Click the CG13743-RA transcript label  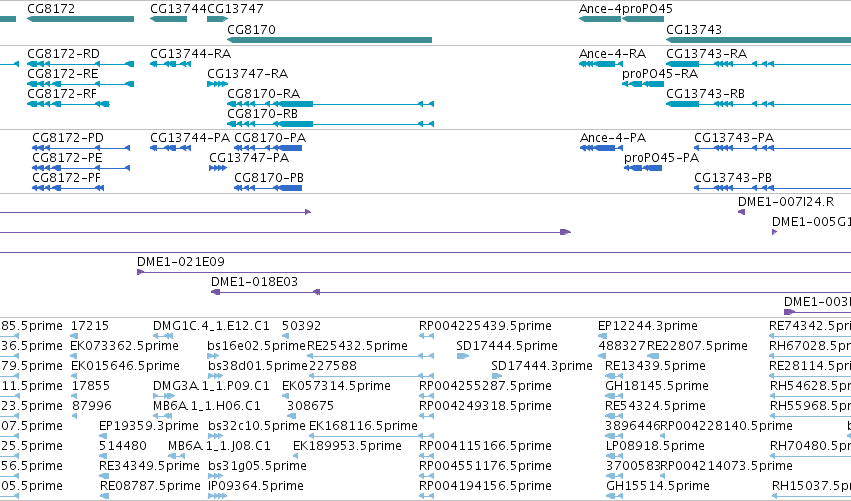707,54
